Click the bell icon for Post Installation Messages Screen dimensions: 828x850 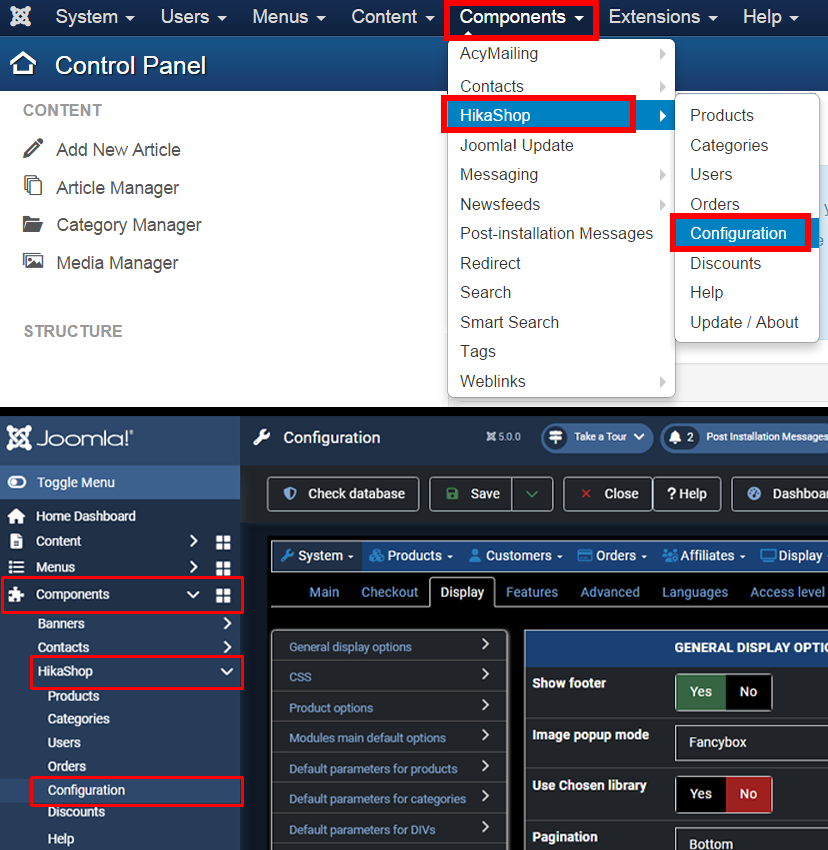pos(675,437)
